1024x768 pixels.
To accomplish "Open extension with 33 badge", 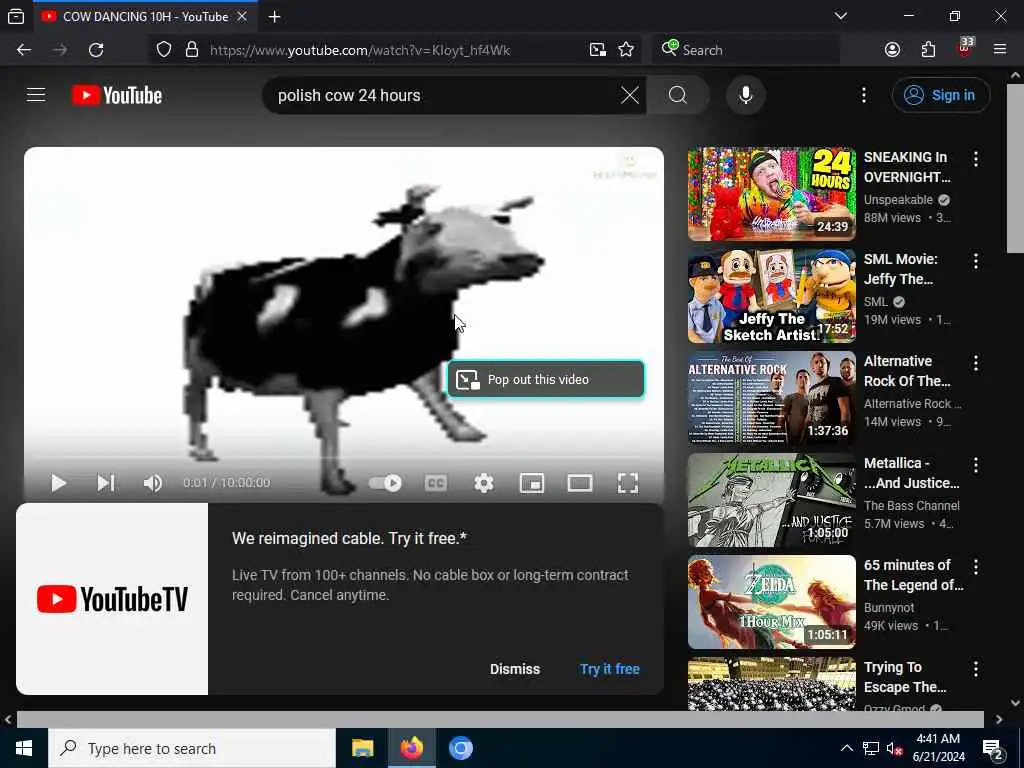I will pyautogui.click(x=965, y=48).
